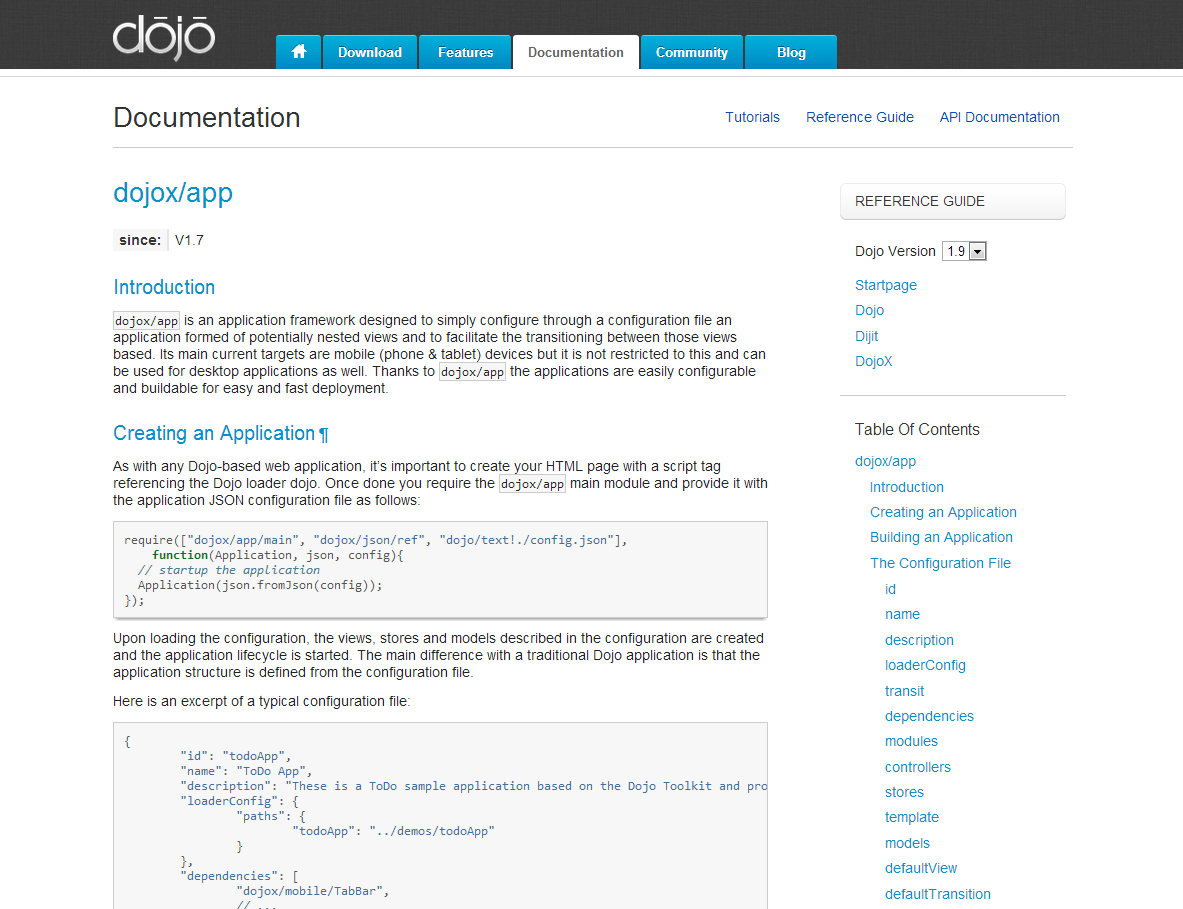Click the Creating an Application heading
1183x909 pixels.
214,434
